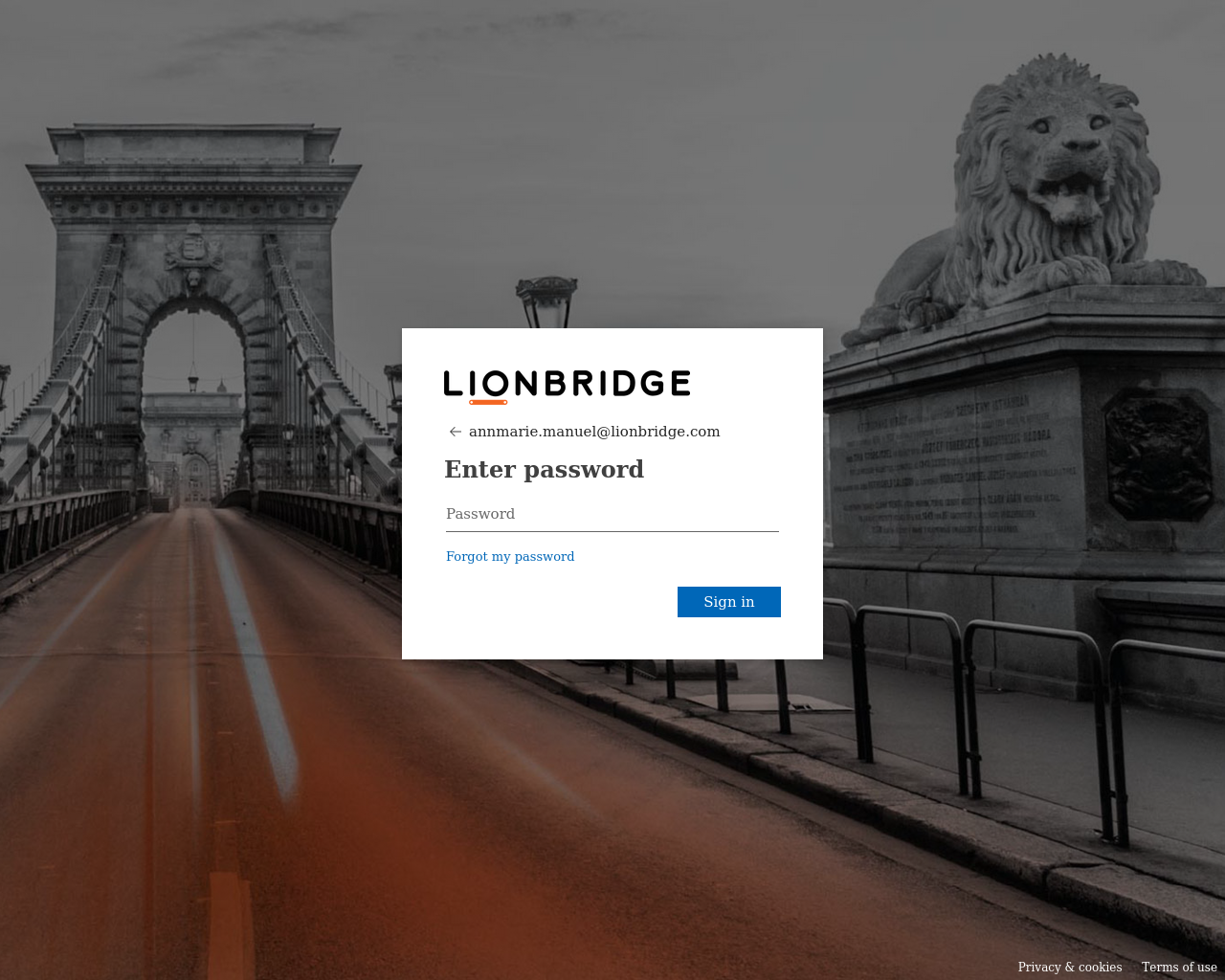Click the back arrow beside the email

point(456,432)
